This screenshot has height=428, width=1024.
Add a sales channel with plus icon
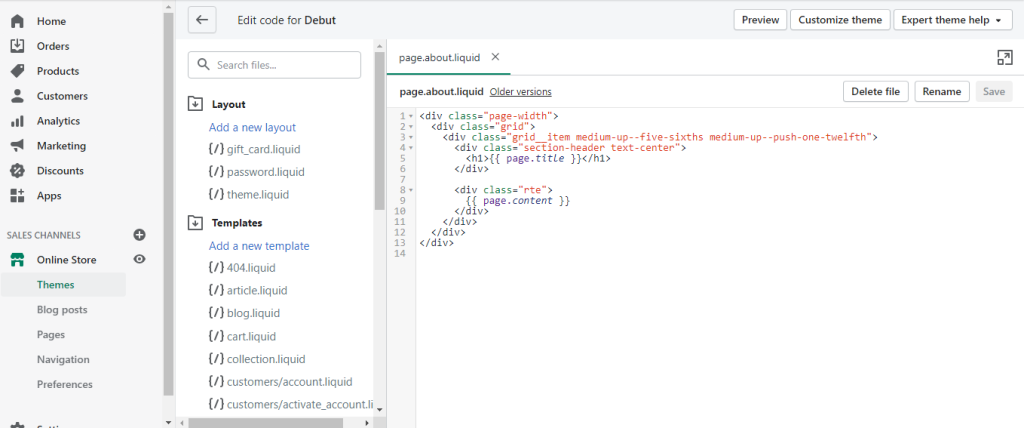[x=139, y=235]
